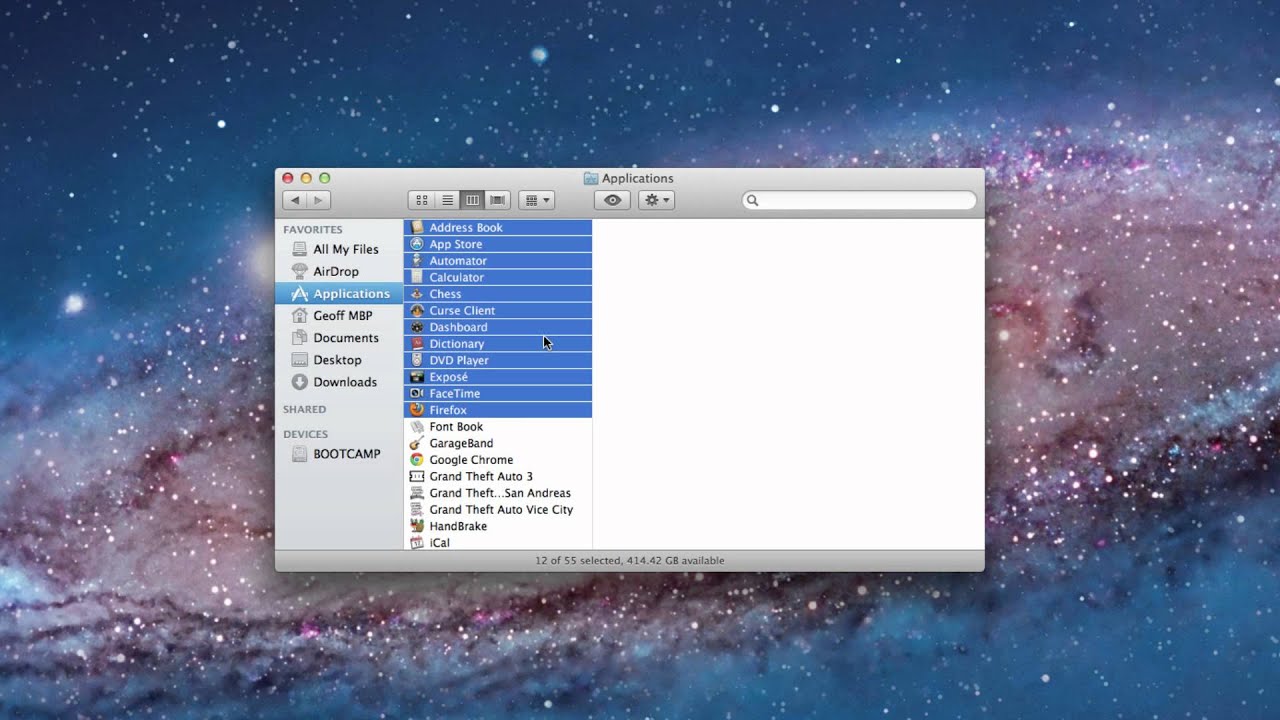Image resolution: width=1280 pixels, height=720 pixels.
Task: Select the Dictionary file name
Action: (456, 344)
